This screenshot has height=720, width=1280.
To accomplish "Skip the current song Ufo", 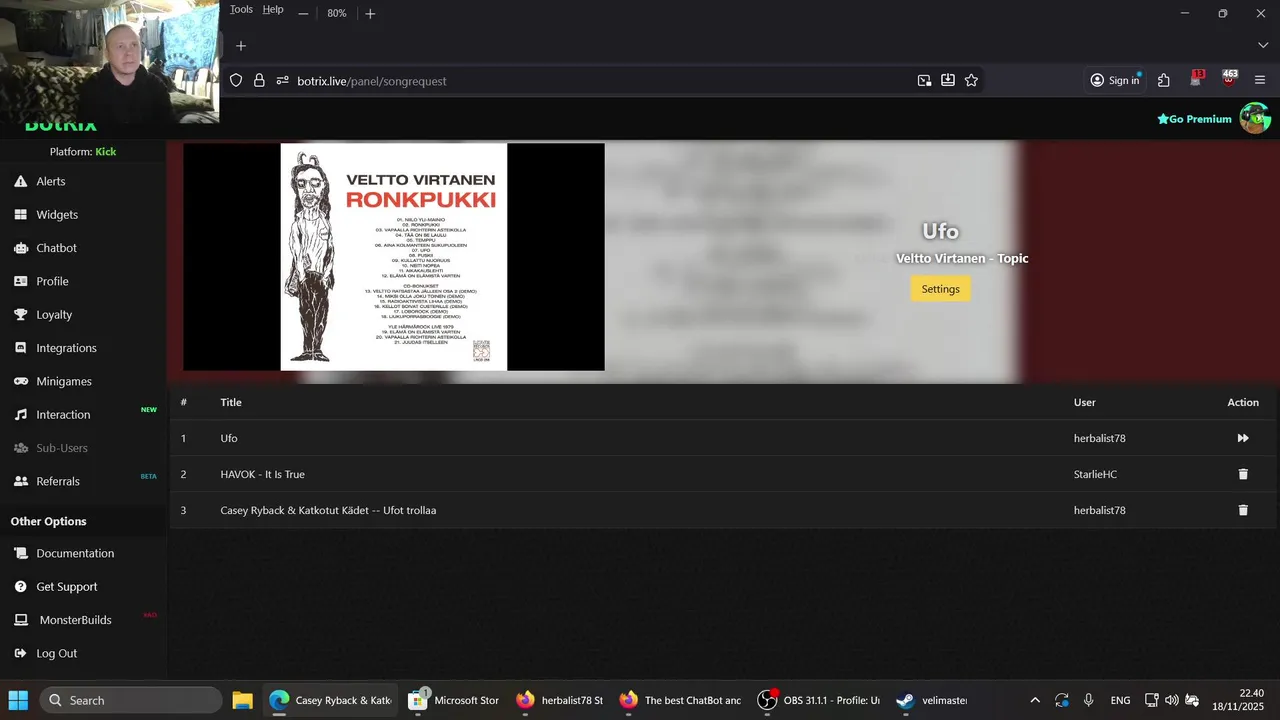I will 1243,438.
